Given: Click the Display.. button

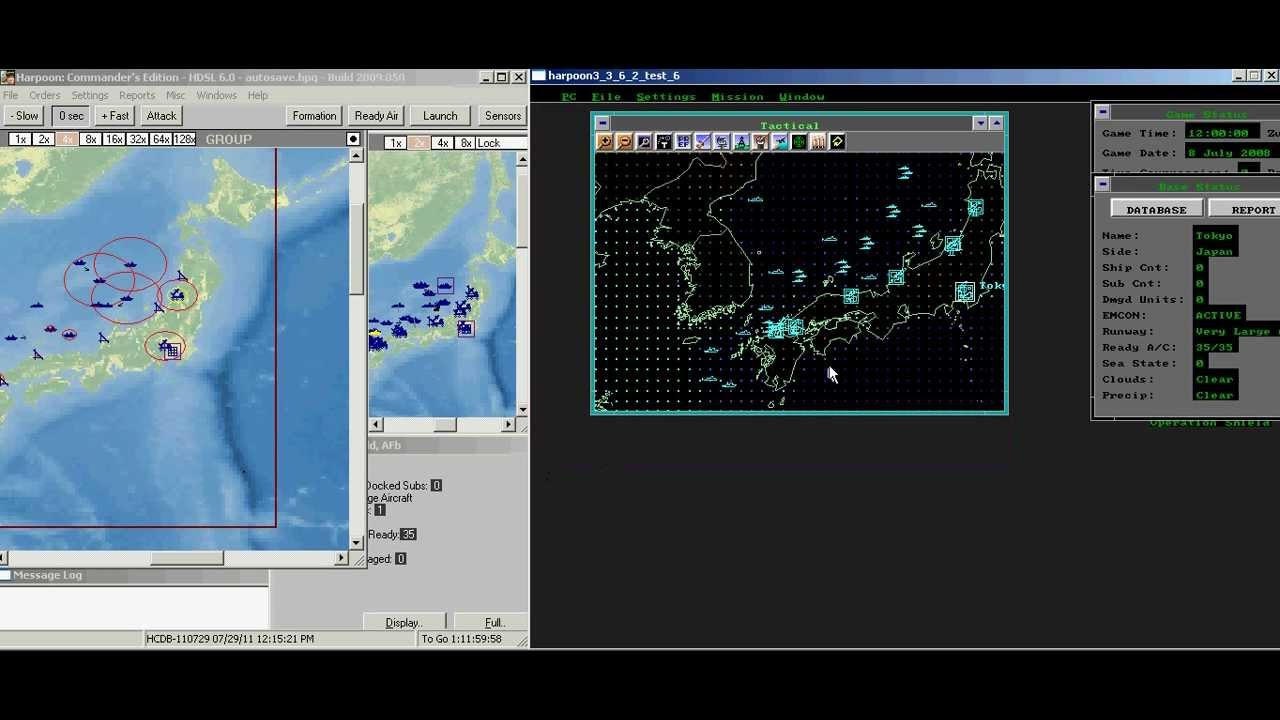Looking at the screenshot, I should 403,622.
